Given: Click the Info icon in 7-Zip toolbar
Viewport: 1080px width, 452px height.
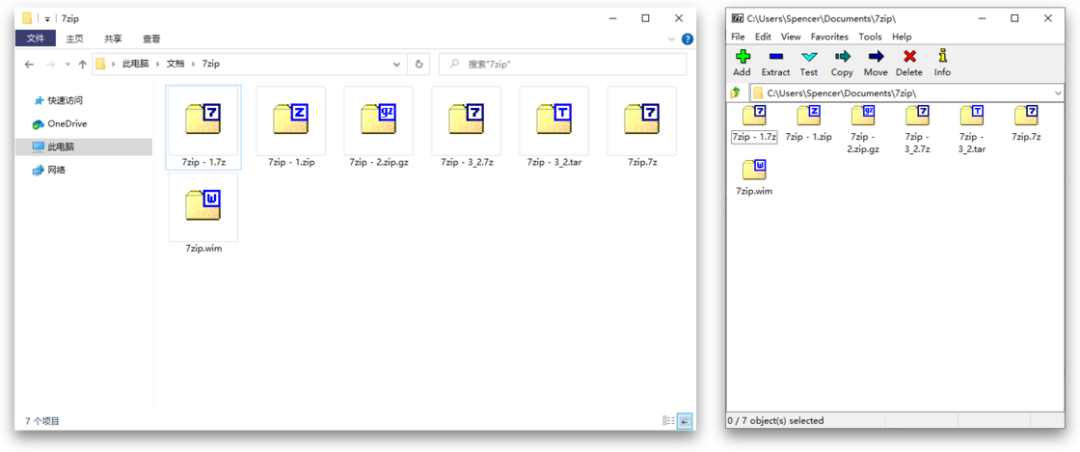Looking at the screenshot, I should 942,56.
